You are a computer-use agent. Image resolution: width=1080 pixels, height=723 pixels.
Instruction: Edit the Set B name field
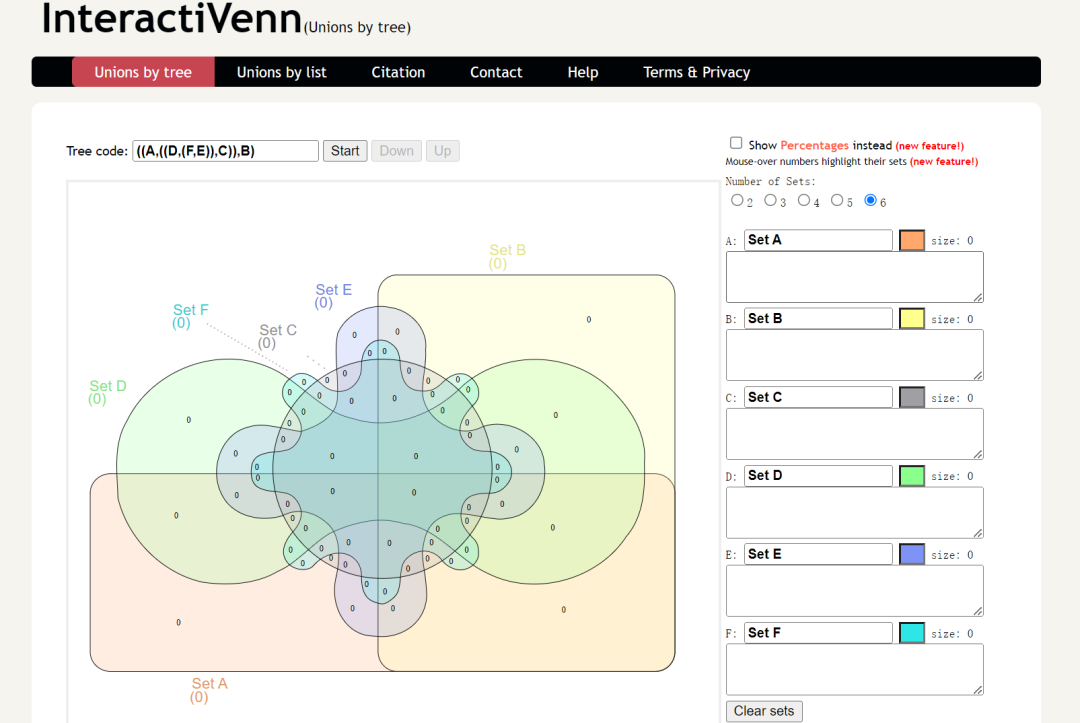click(818, 318)
